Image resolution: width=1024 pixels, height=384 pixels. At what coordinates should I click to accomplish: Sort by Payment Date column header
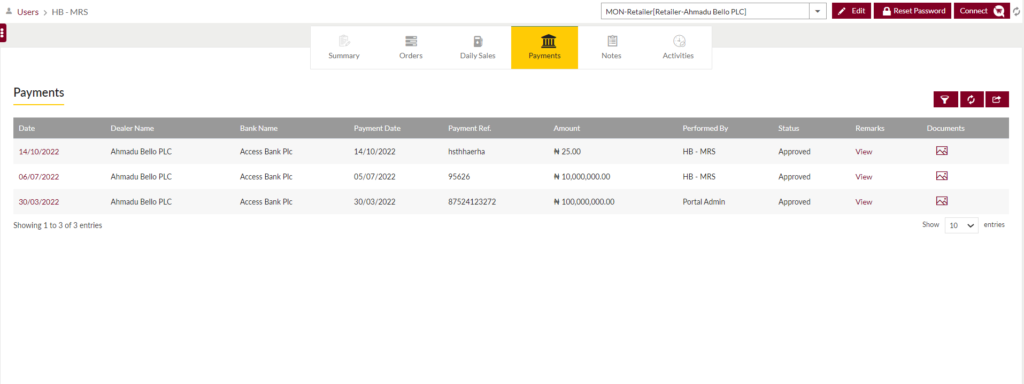coord(377,128)
